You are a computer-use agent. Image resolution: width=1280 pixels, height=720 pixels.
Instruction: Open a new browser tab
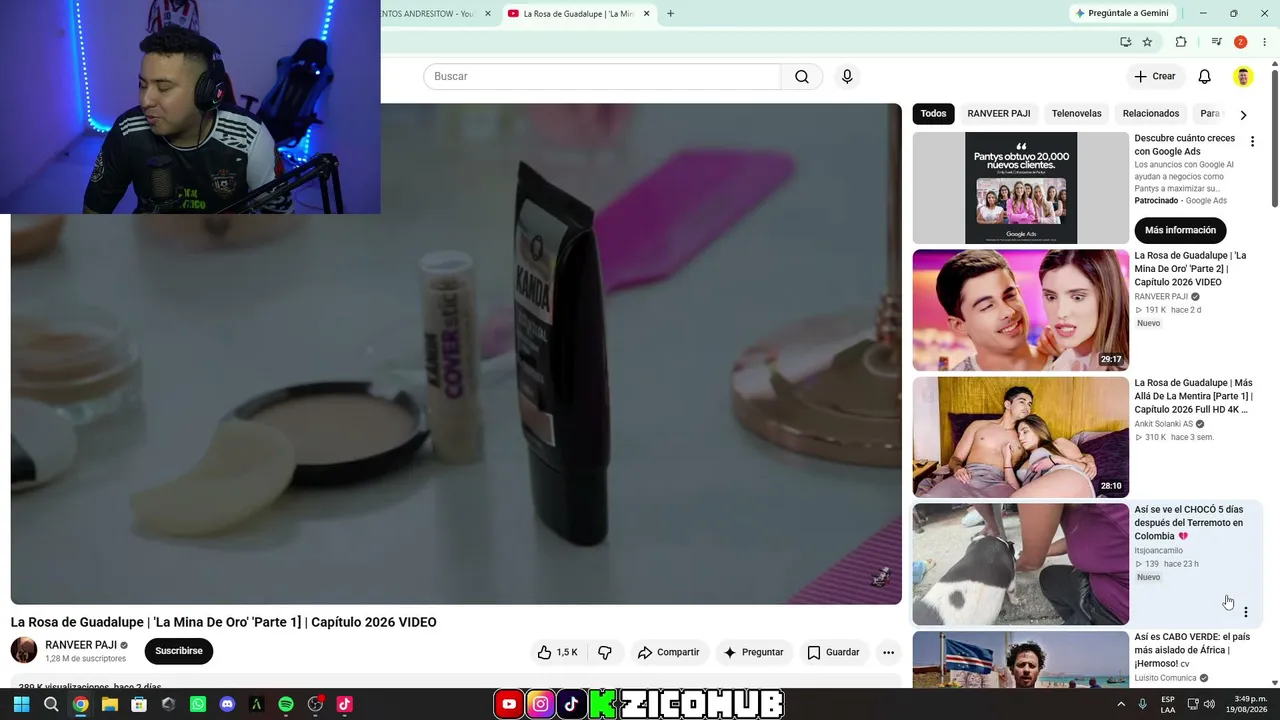tap(670, 14)
